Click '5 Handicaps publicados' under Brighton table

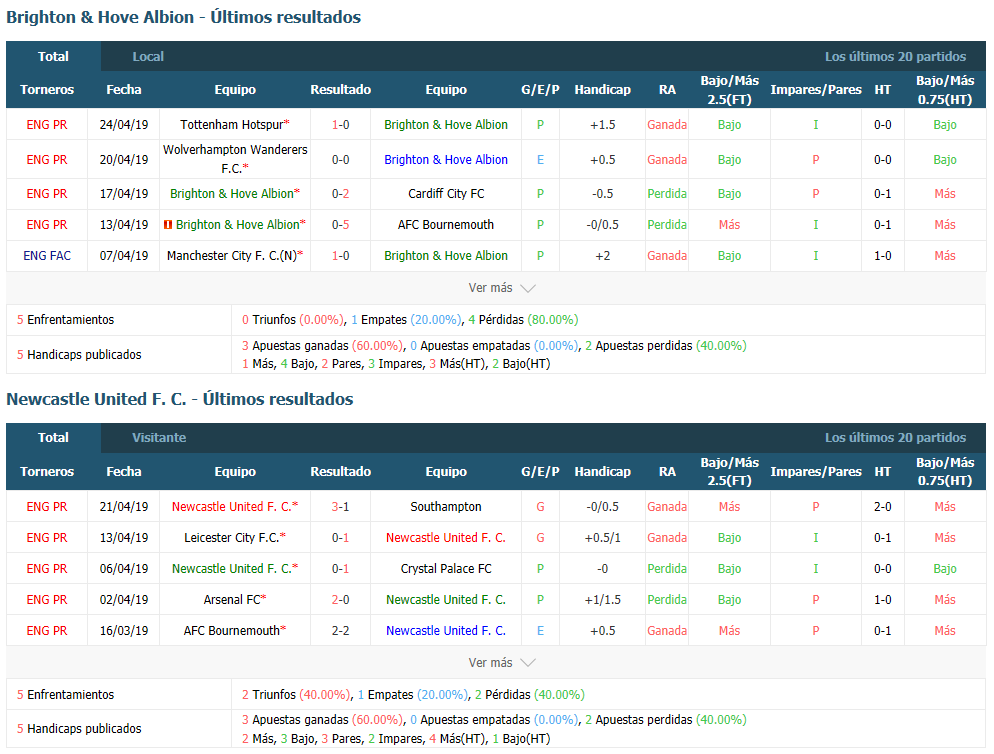(x=79, y=354)
